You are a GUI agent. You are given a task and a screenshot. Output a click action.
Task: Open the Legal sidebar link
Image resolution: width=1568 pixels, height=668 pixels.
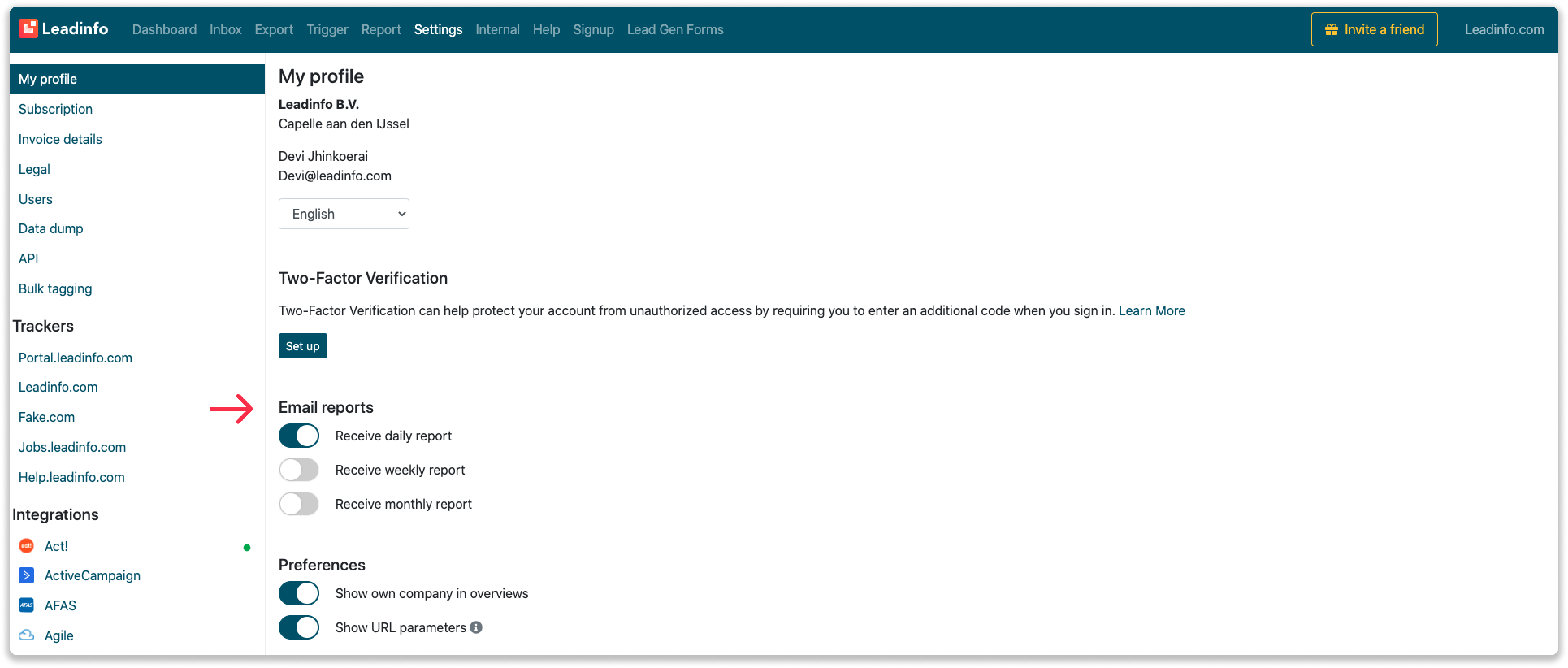(x=34, y=169)
